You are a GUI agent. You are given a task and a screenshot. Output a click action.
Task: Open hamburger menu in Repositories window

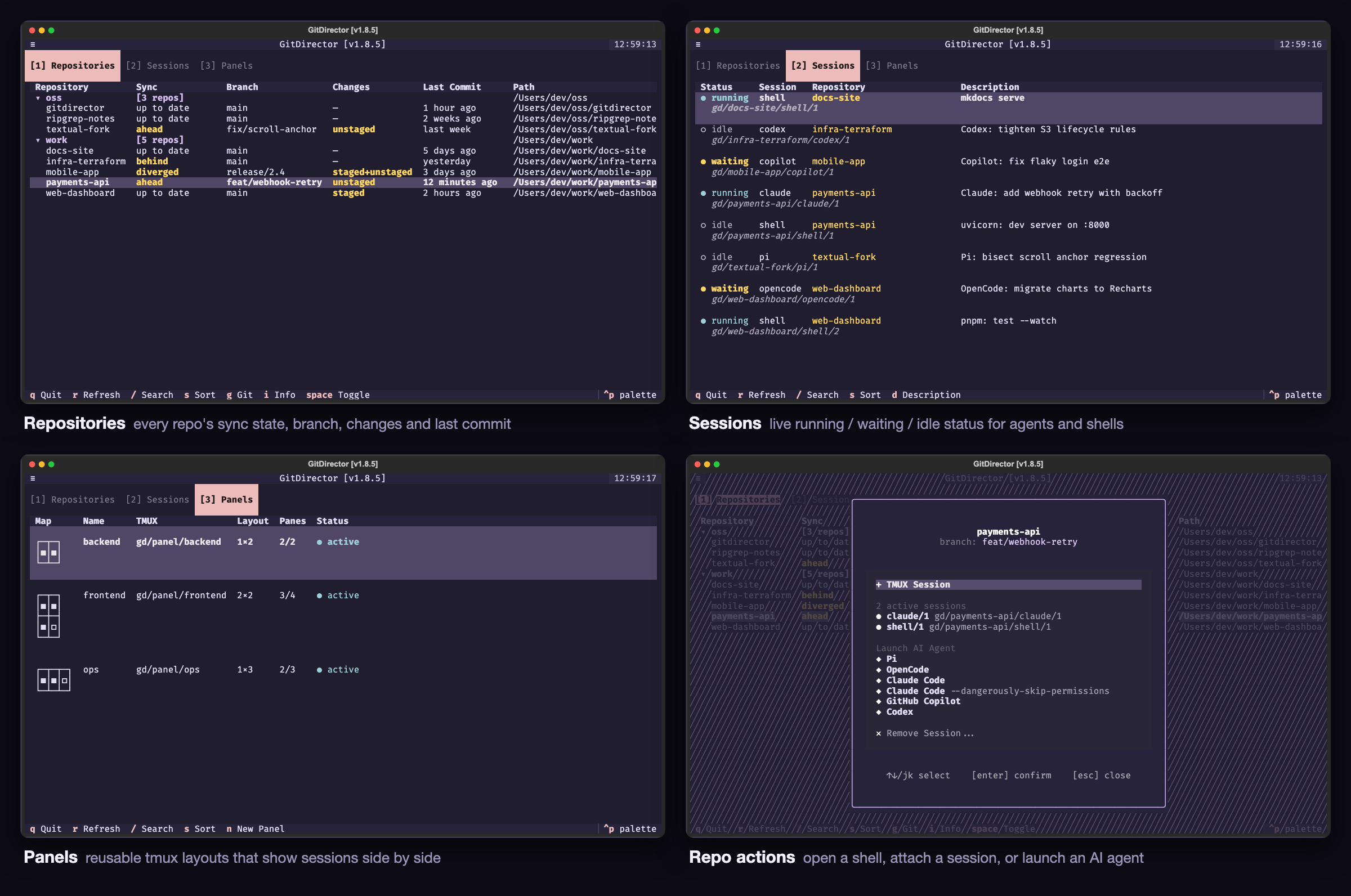pyautogui.click(x=33, y=44)
